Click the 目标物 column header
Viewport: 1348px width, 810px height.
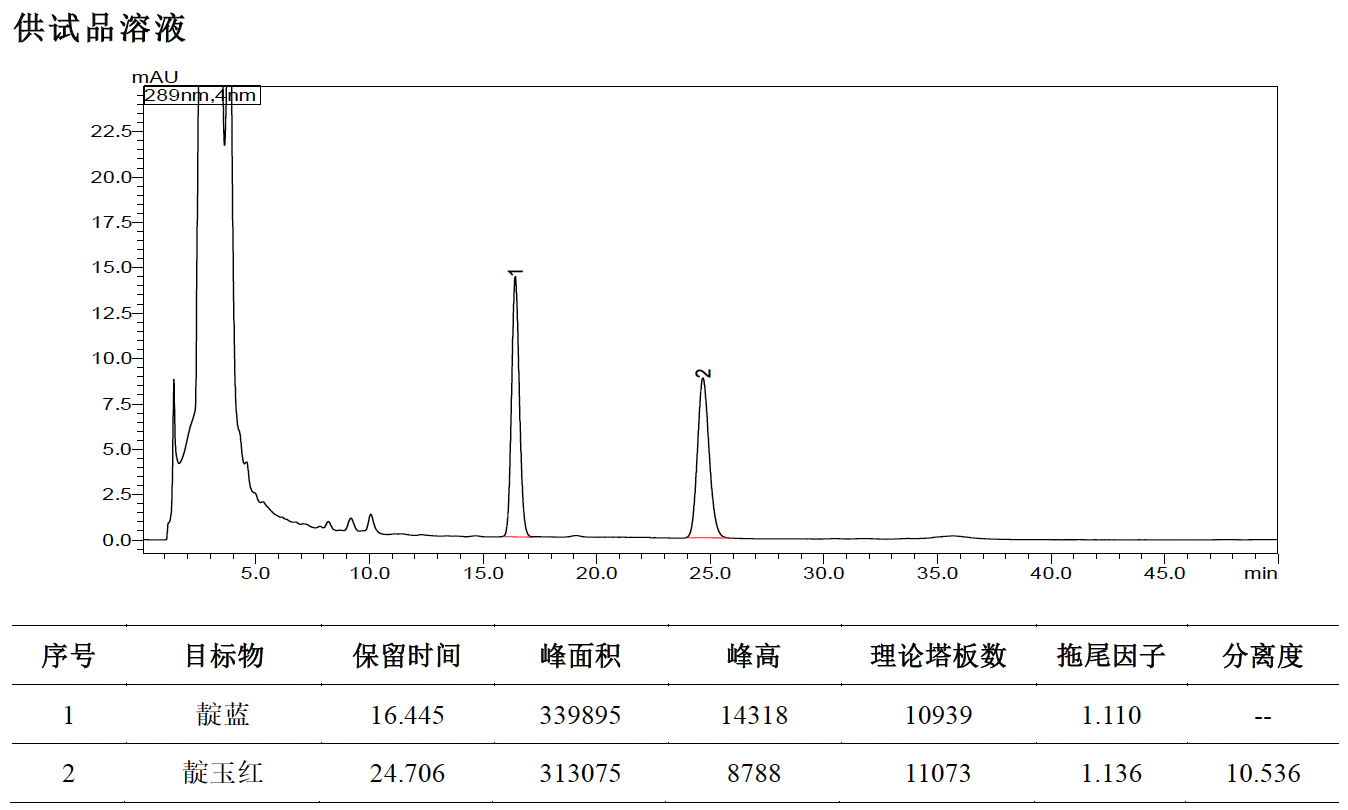click(x=224, y=656)
